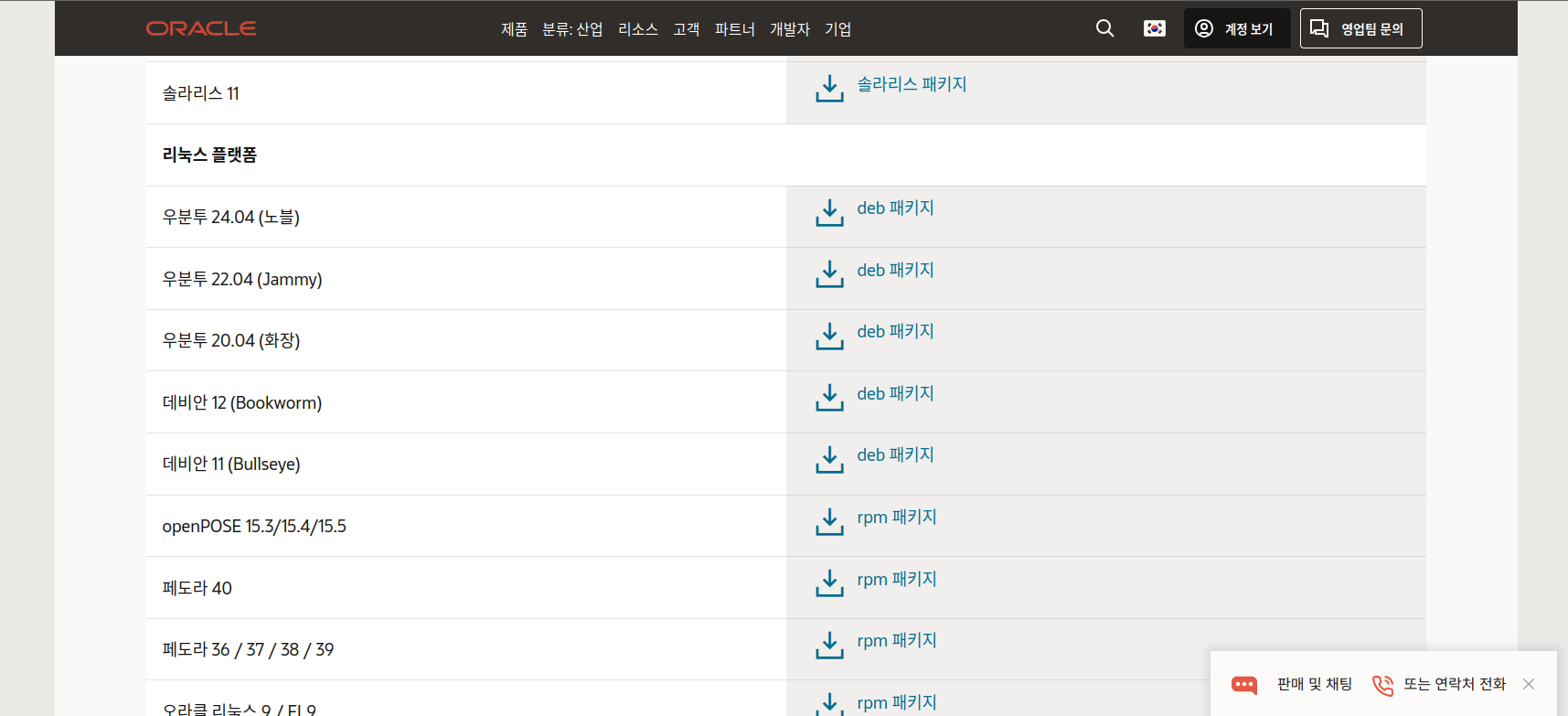
Task: Click download icon for 페도라 36 / 37 / 38 / 39 row
Action: (x=829, y=646)
